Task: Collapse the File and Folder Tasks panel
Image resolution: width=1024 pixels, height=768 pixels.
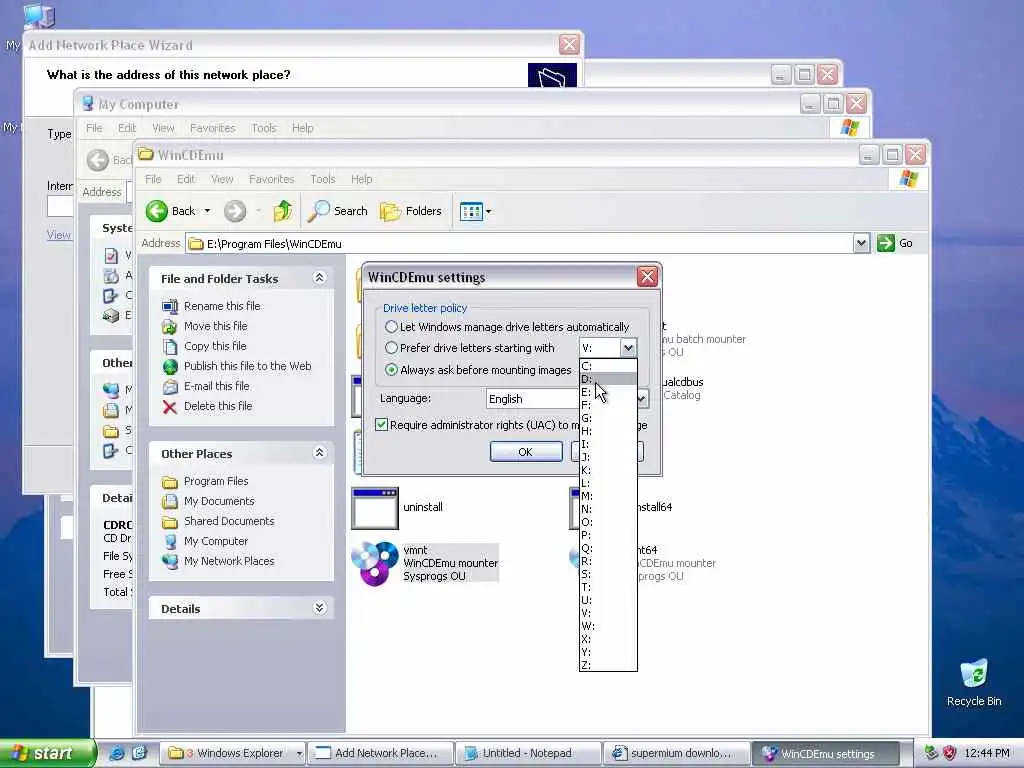Action: [x=319, y=278]
